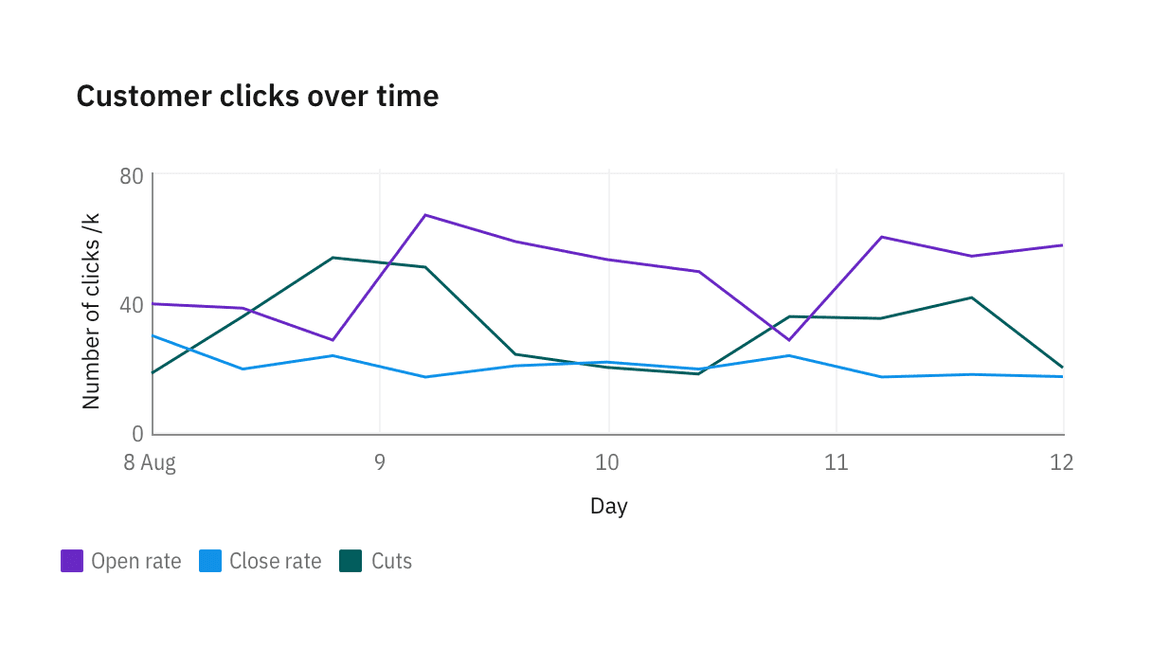Click the 0 y-axis tick label

click(x=138, y=434)
